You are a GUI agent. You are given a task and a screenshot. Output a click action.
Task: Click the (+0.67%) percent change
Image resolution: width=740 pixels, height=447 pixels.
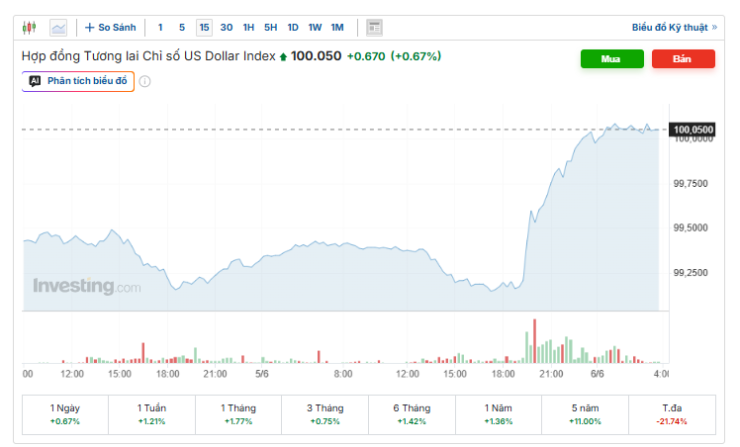click(416, 56)
